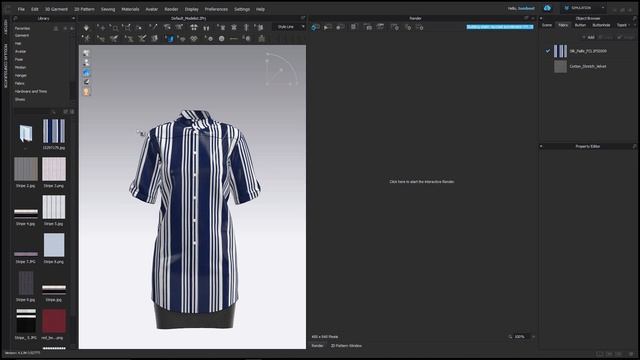Screen dimensions: 640x360
Task: Switch to the Button tab in Object Browser
Action: [x=580, y=25]
